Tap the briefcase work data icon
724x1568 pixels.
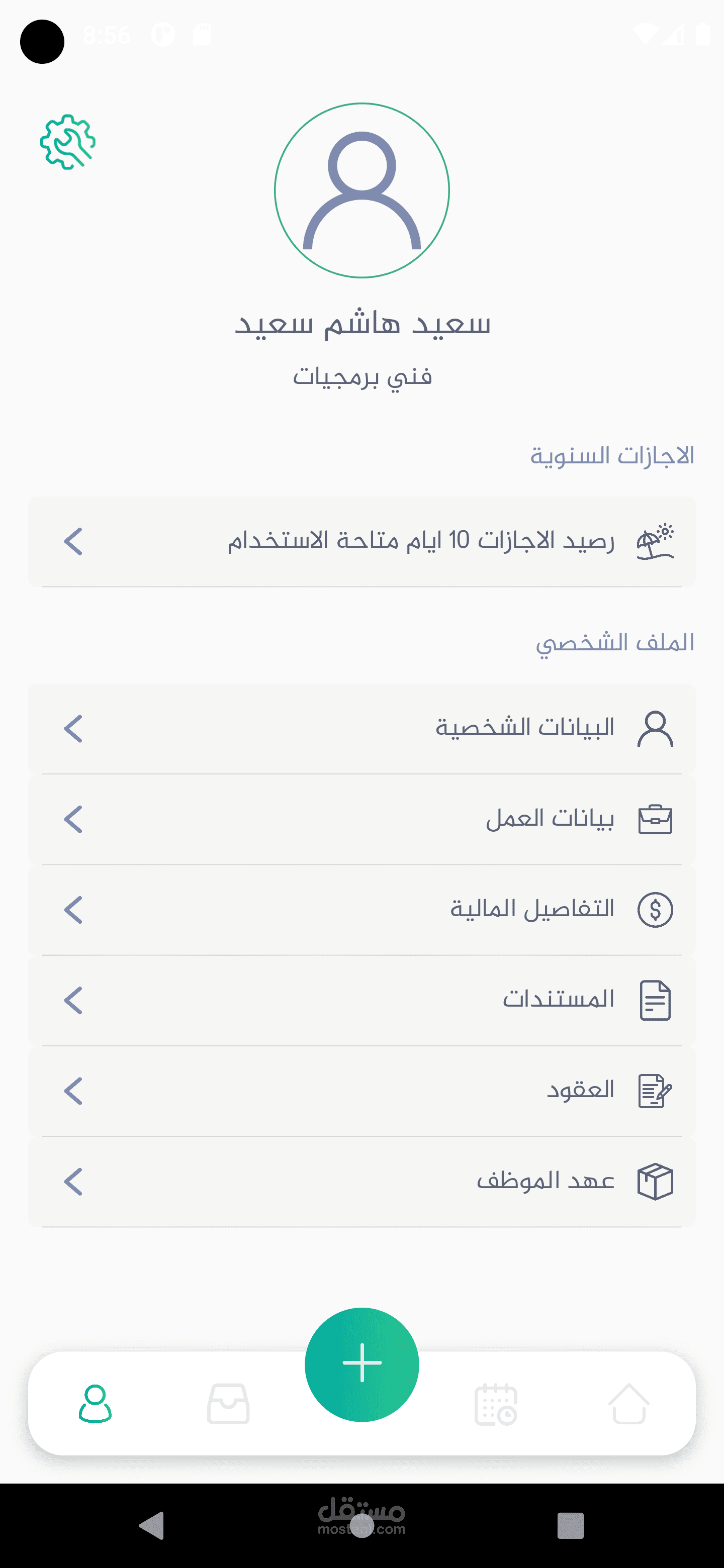click(x=655, y=819)
